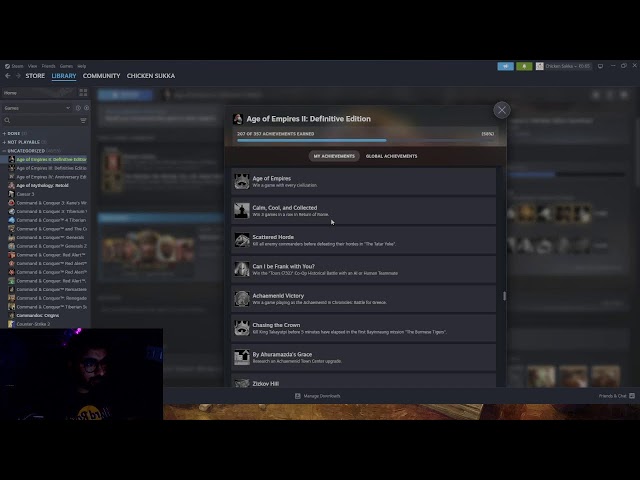Switch to the Global Achievements tab
The height and width of the screenshot is (480, 640).
coord(391,156)
